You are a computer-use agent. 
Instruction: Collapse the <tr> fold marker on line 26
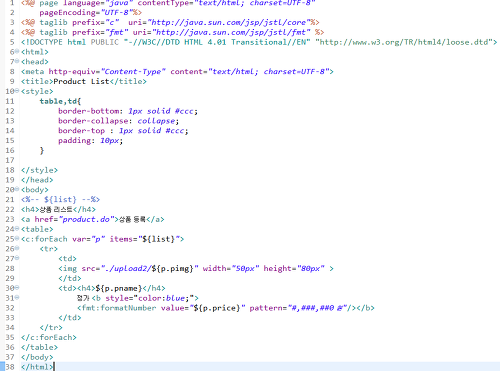point(17,248)
